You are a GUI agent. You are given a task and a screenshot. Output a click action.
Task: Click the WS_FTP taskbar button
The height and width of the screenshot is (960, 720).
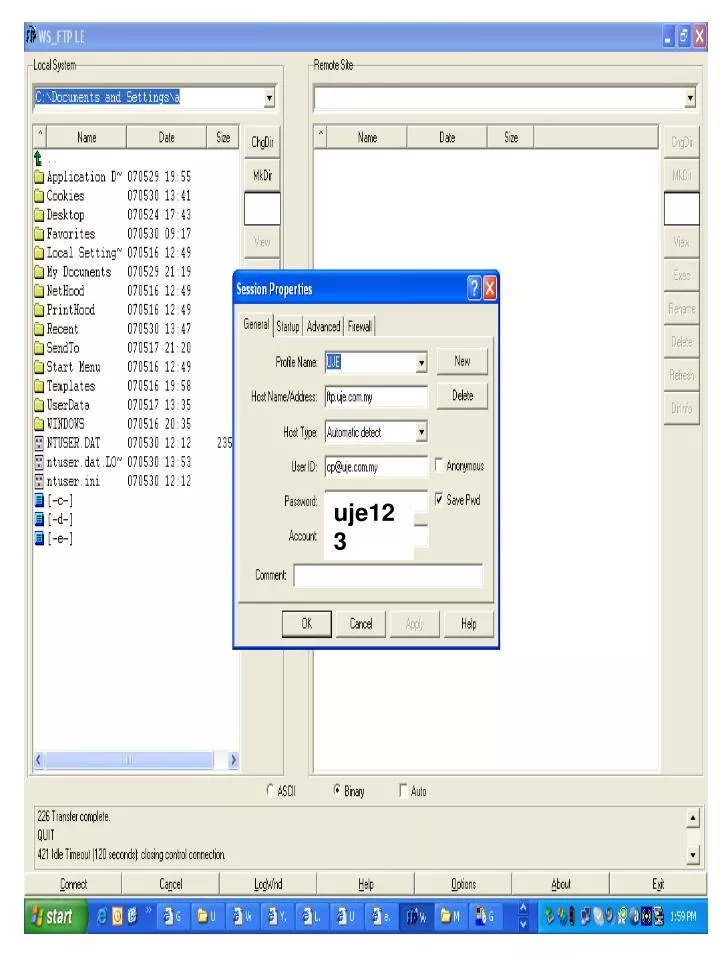coord(416,916)
